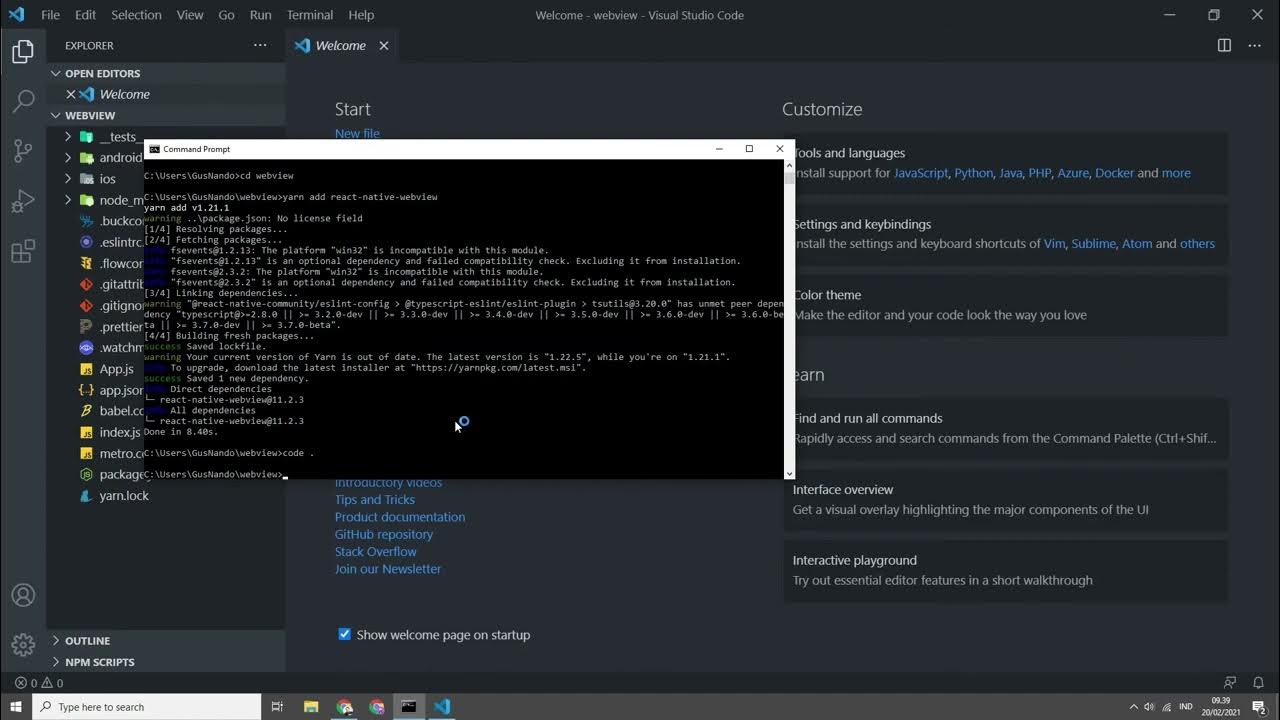This screenshot has height=720, width=1280.
Task: Open the Edit menu
Action: tap(85, 15)
